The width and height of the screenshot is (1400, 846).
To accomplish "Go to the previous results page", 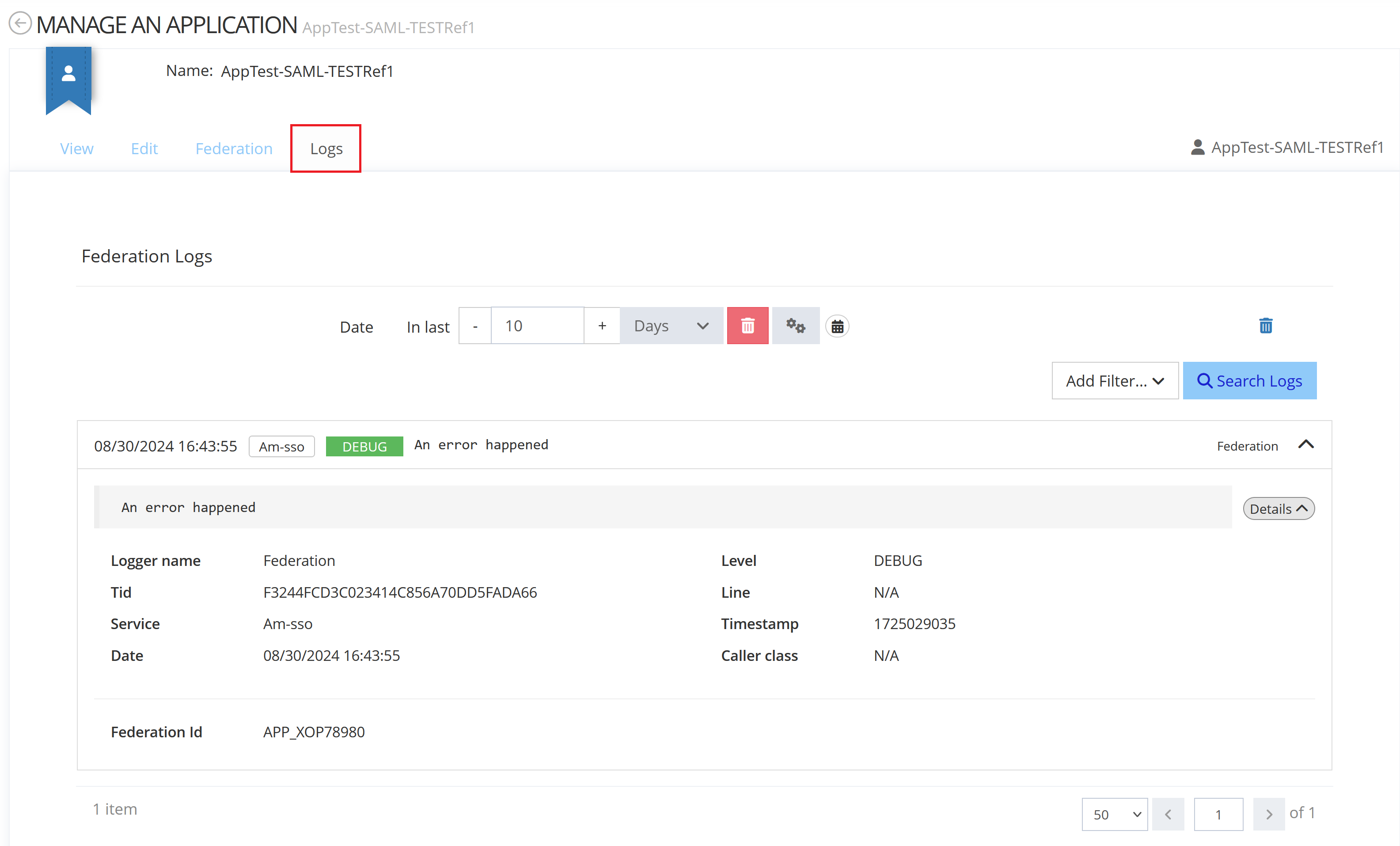I will pyautogui.click(x=1168, y=814).
